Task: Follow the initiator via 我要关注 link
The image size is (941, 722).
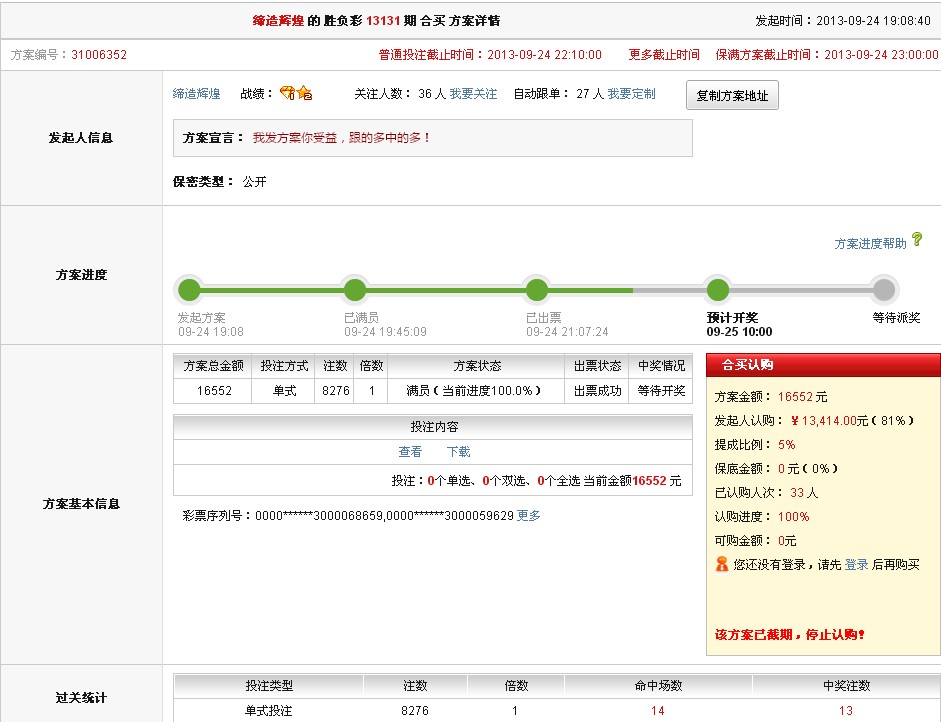Action: 473,94
